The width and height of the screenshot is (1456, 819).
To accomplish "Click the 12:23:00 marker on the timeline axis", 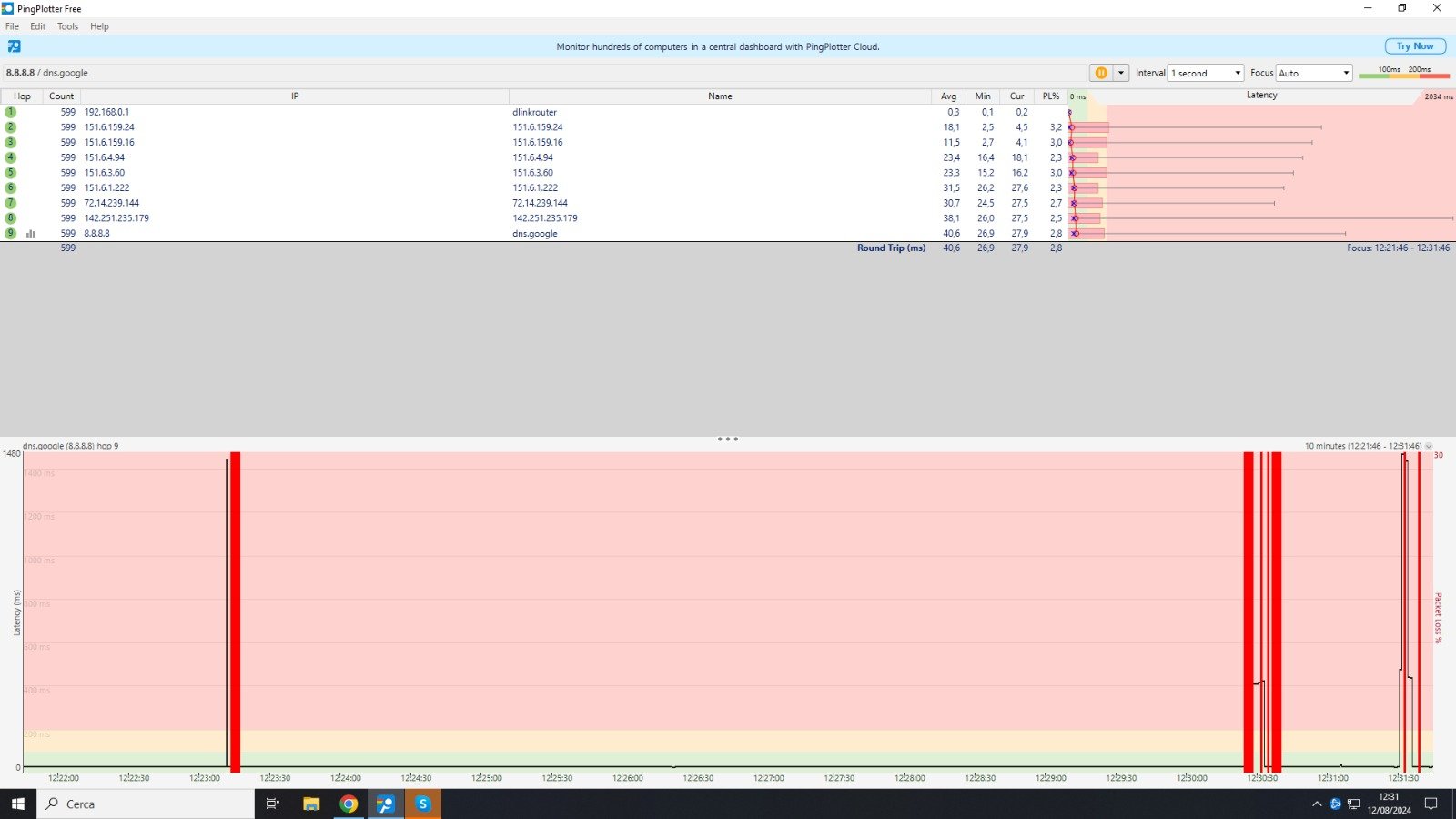I will click(x=205, y=778).
